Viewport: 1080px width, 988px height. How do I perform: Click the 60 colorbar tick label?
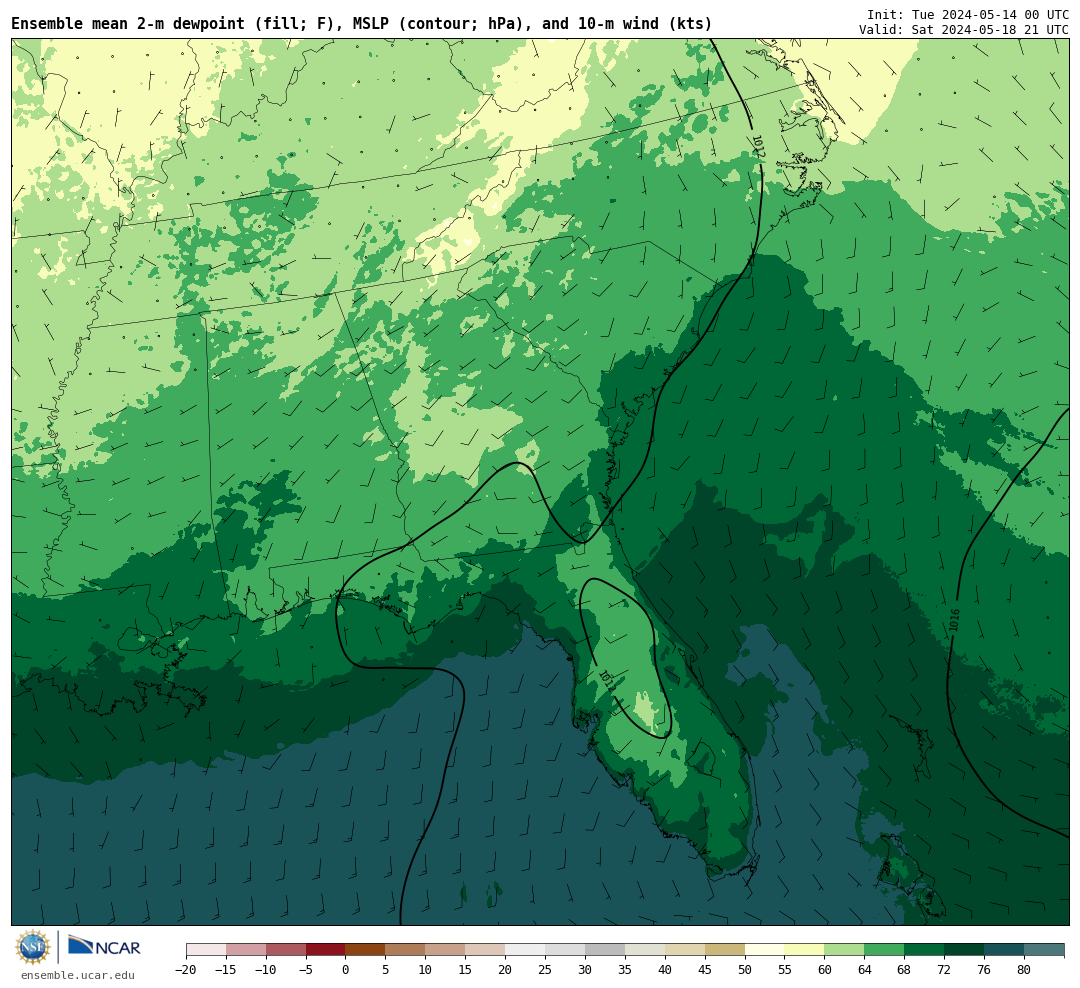(825, 970)
